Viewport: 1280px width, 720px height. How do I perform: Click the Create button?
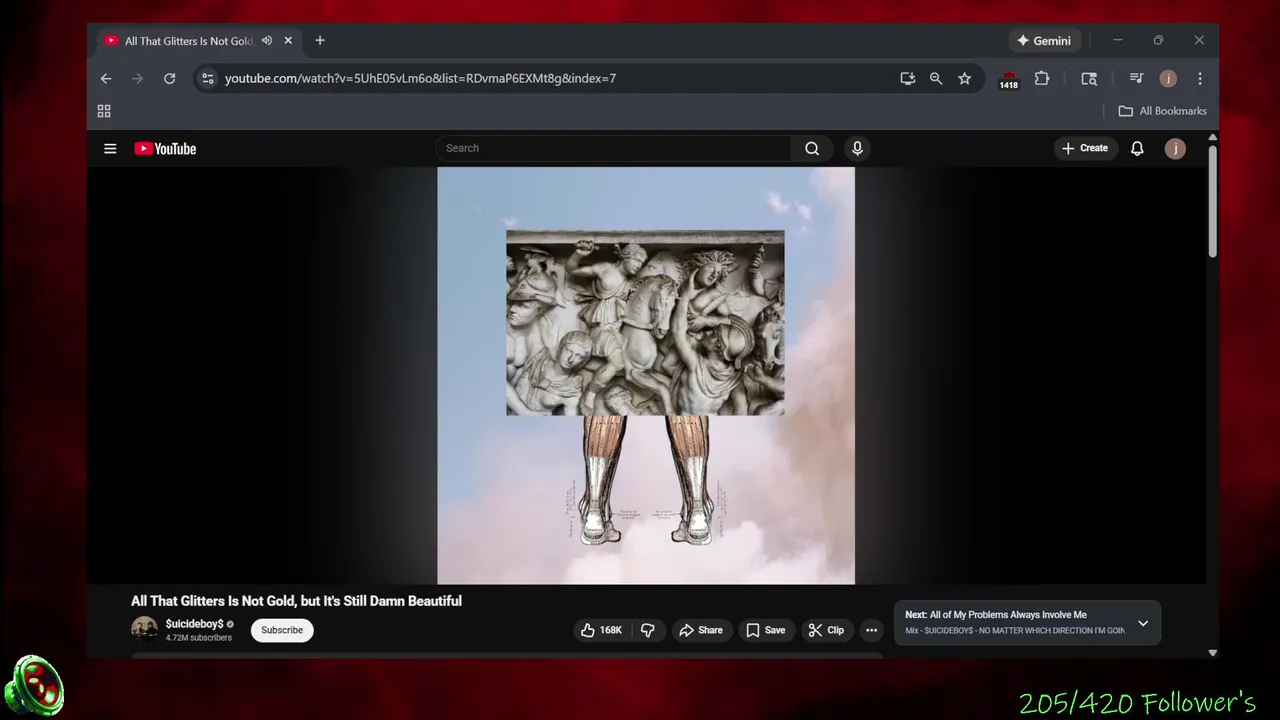[x=1085, y=148]
